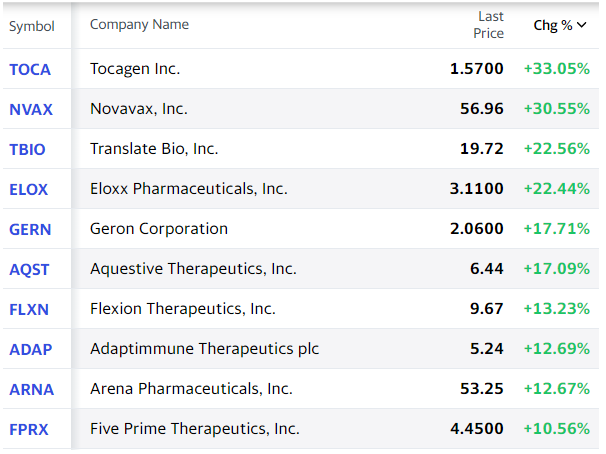Sort by the Company Name column header
This screenshot has height=454, width=606.
(x=139, y=25)
